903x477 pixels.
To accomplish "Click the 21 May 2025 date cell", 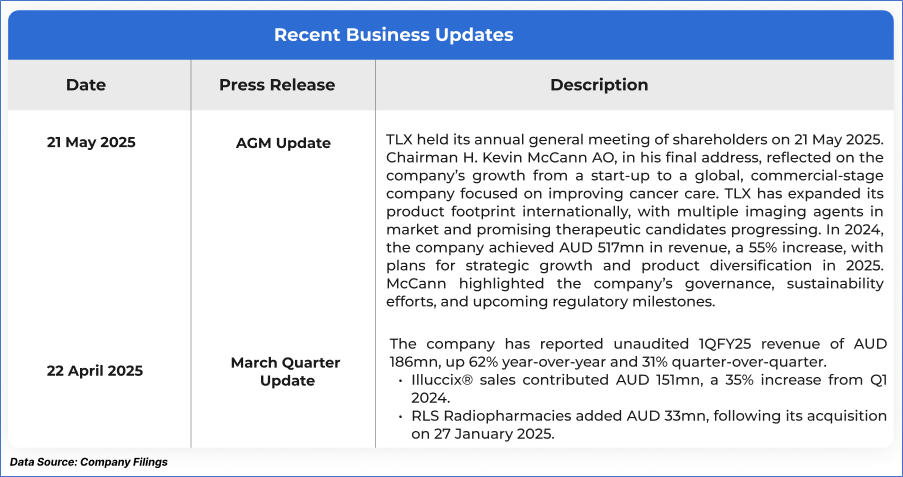I will click(x=91, y=142).
